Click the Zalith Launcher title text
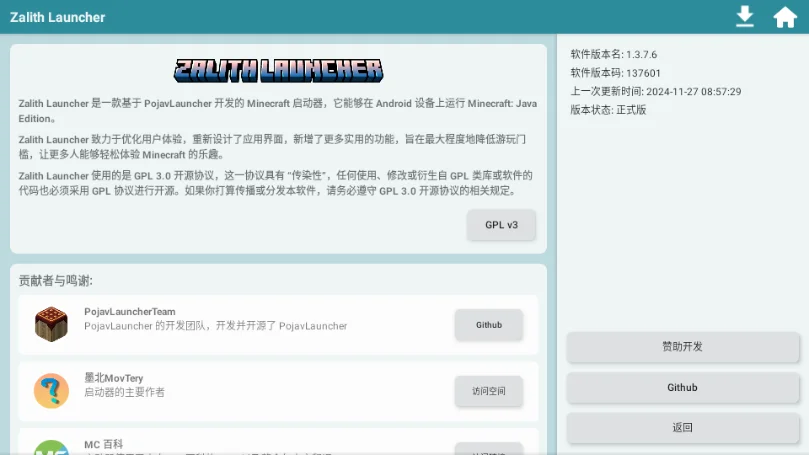 [x=57, y=17]
